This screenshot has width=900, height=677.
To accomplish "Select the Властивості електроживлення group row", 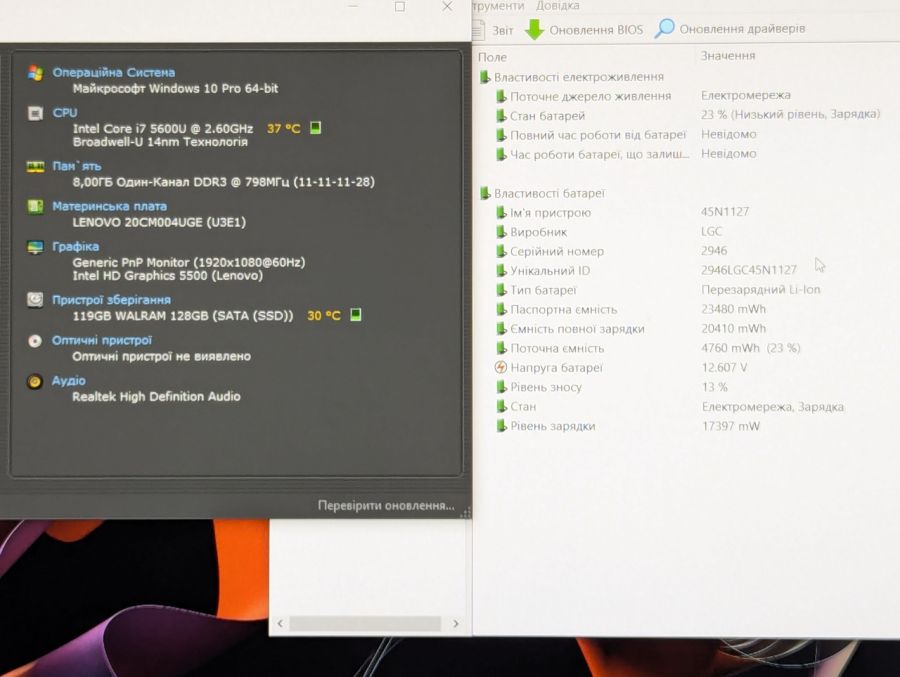I will click(571, 77).
